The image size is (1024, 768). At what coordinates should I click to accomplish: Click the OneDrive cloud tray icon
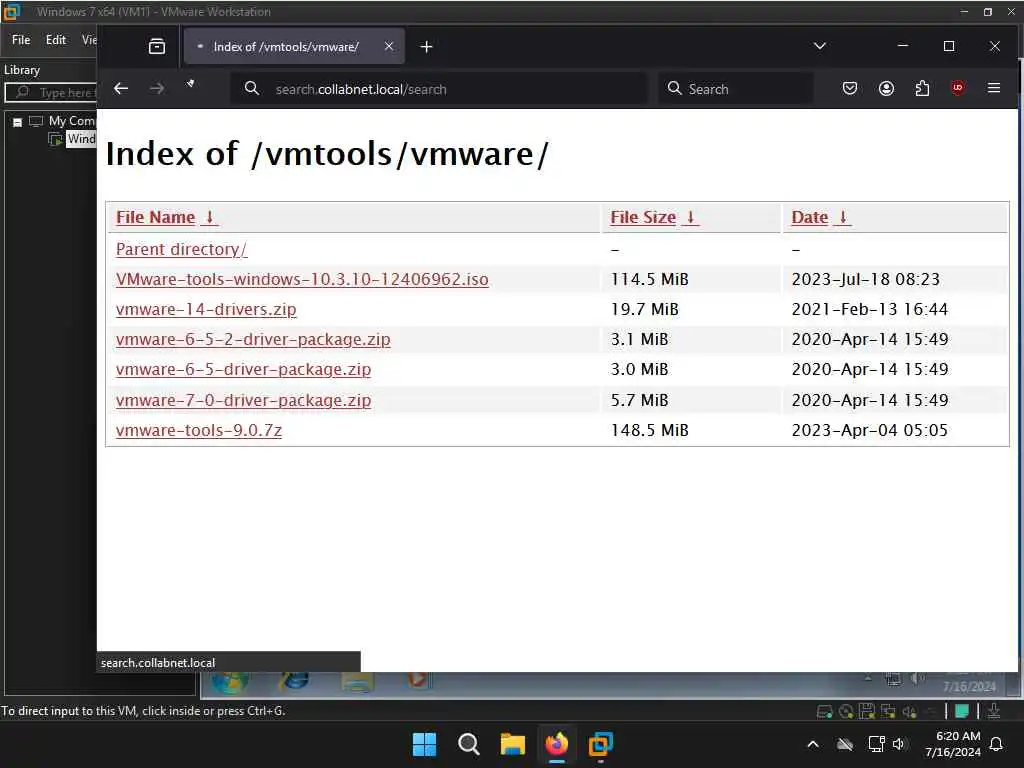point(845,744)
